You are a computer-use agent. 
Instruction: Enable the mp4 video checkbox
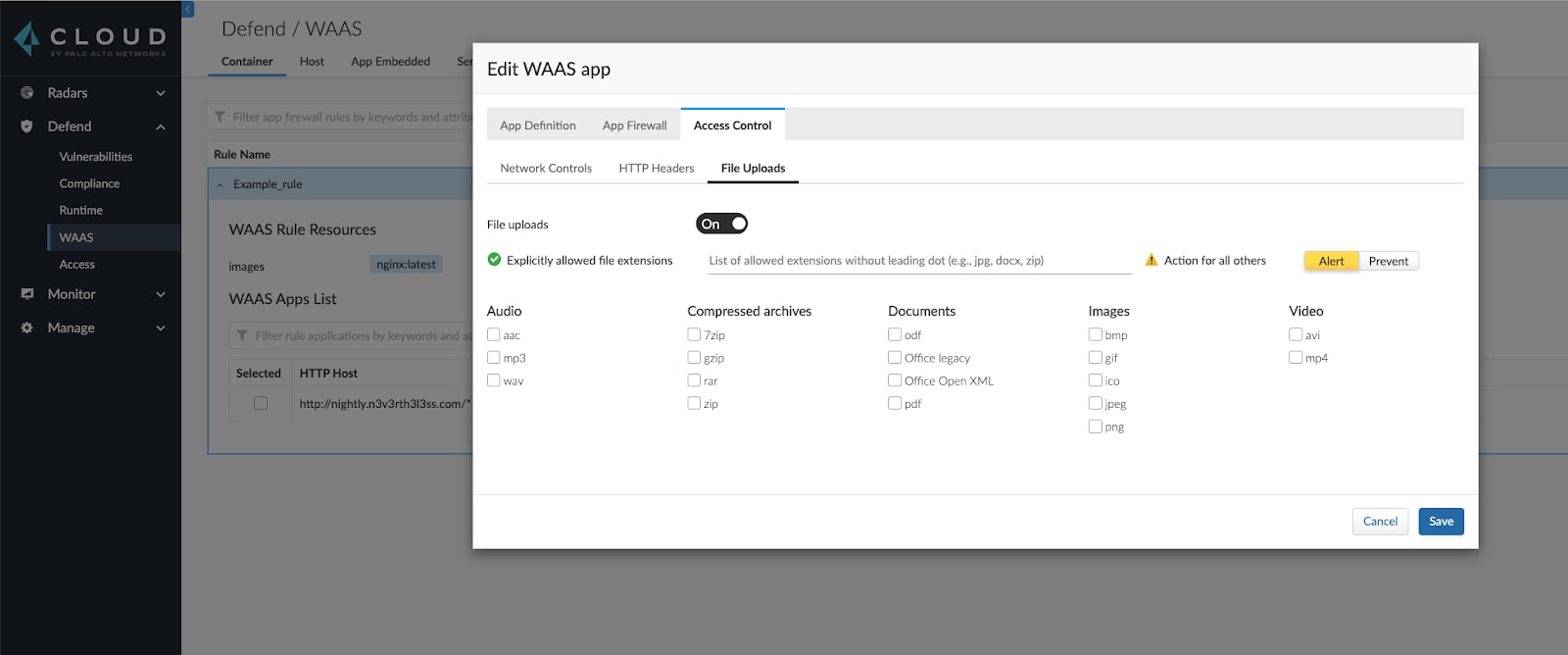1296,358
